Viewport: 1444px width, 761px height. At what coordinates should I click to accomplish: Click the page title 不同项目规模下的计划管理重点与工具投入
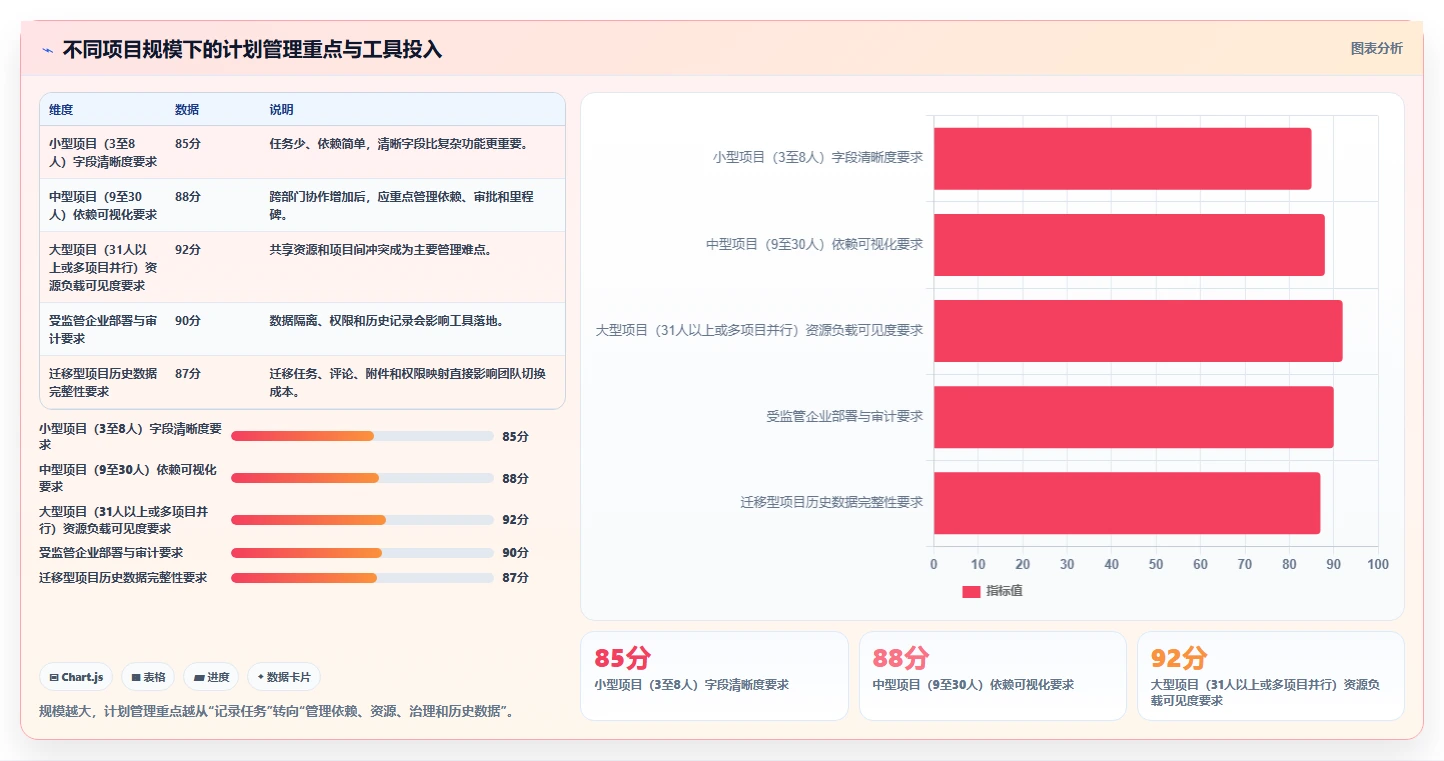pos(252,49)
